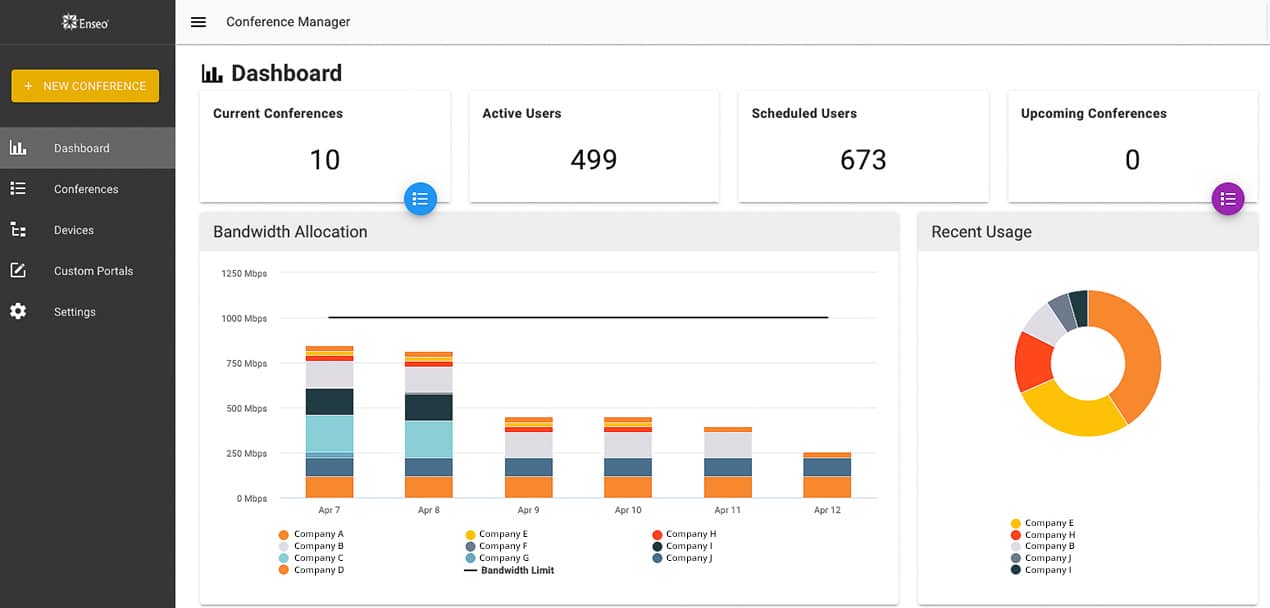Viewport: 1270px width, 608px height.
Task: Open the purple list menu on Upcoming Conferences card
Action: tap(1228, 198)
